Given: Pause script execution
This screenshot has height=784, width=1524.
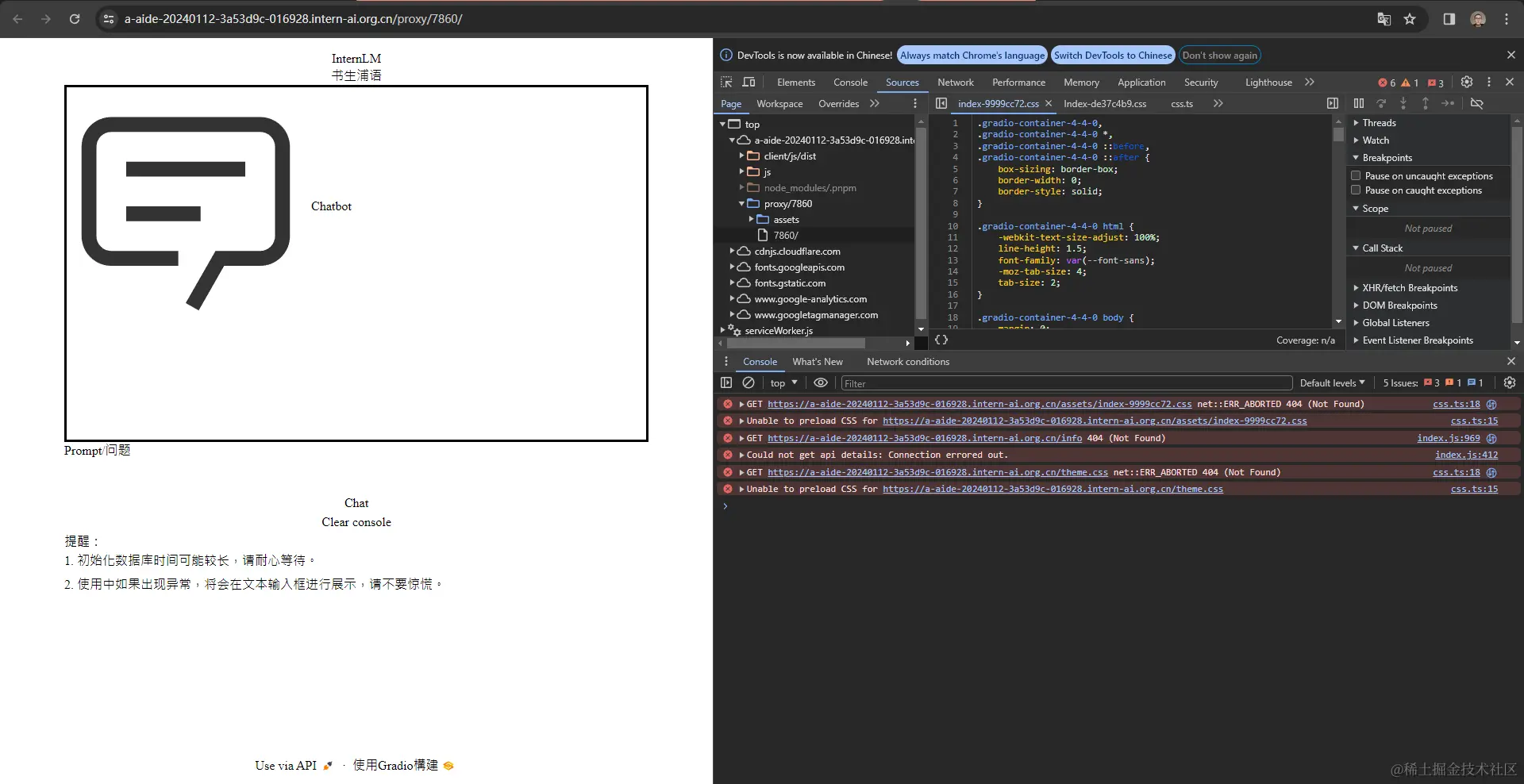Looking at the screenshot, I should click(1359, 103).
